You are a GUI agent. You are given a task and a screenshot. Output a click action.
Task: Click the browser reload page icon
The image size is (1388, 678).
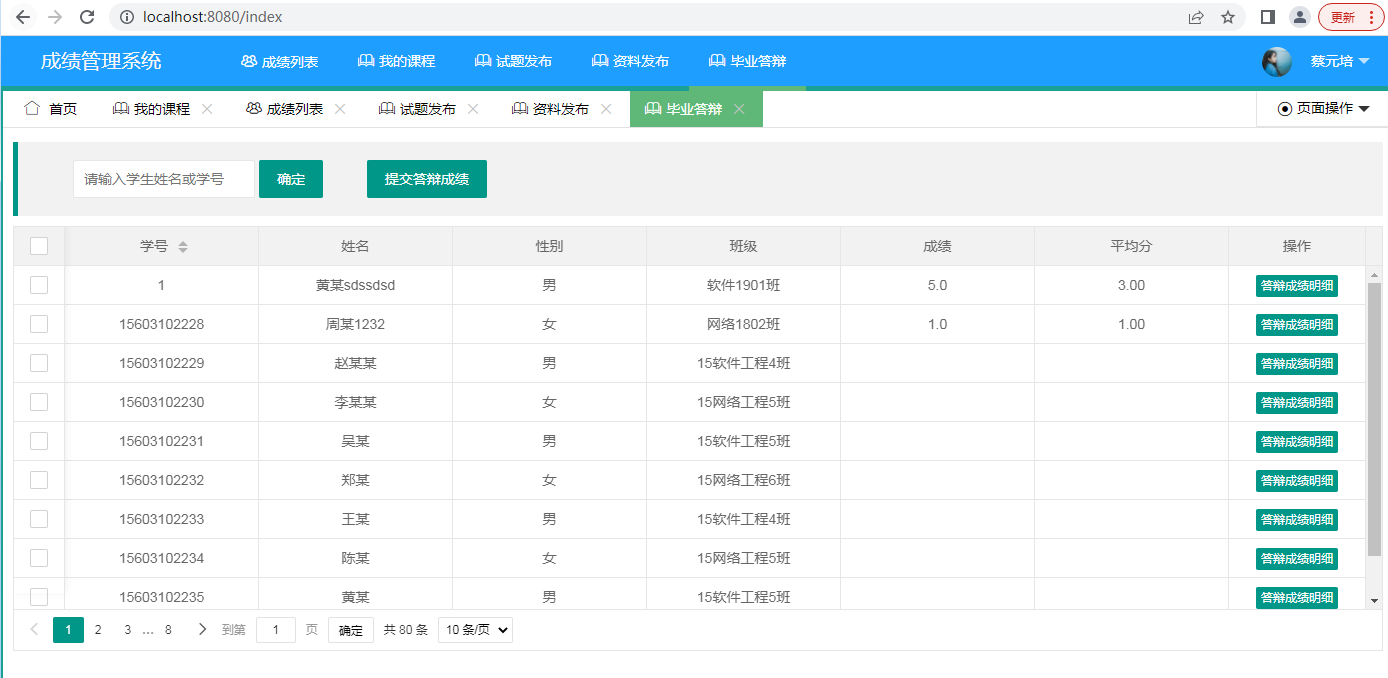click(87, 17)
